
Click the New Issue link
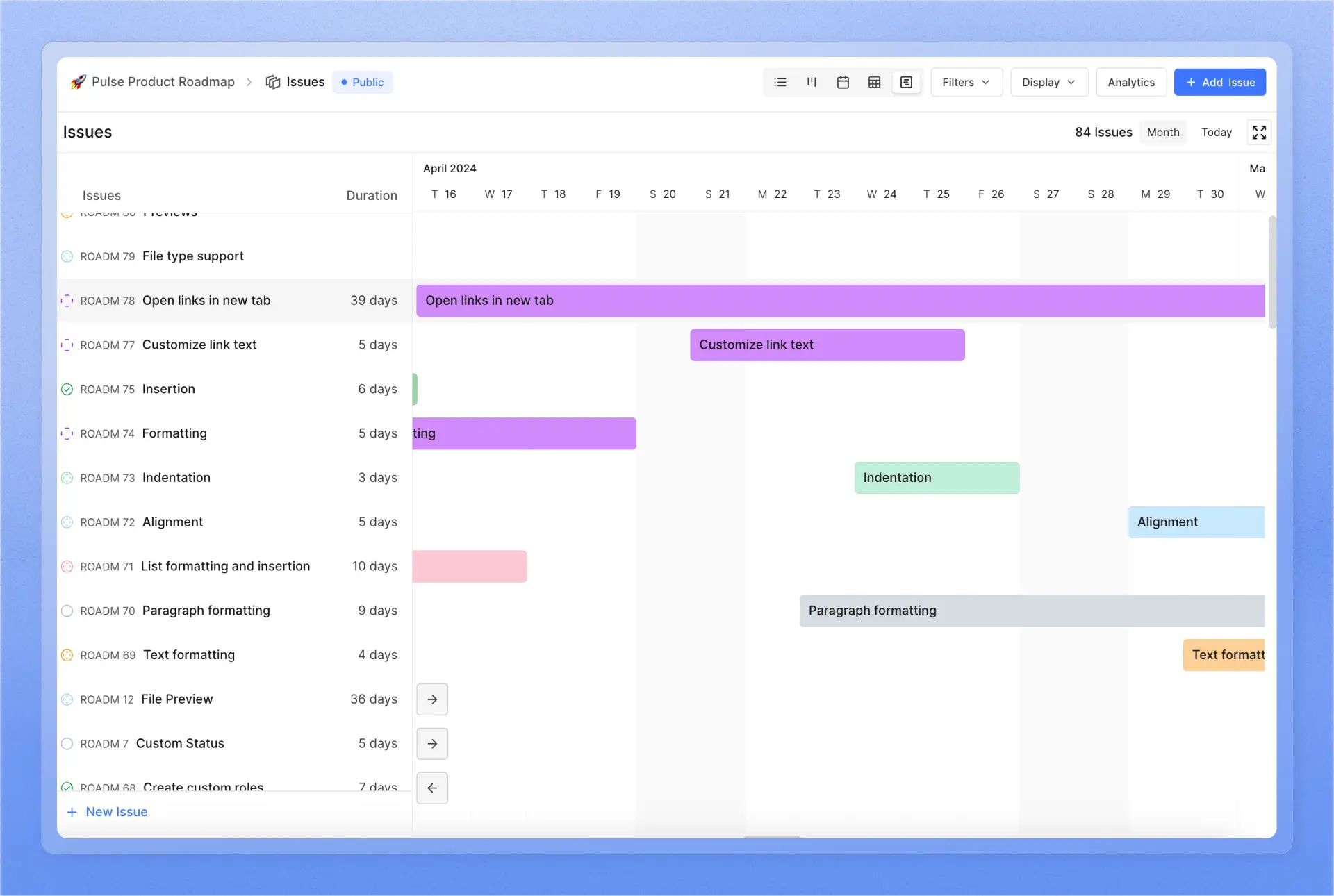(x=108, y=812)
